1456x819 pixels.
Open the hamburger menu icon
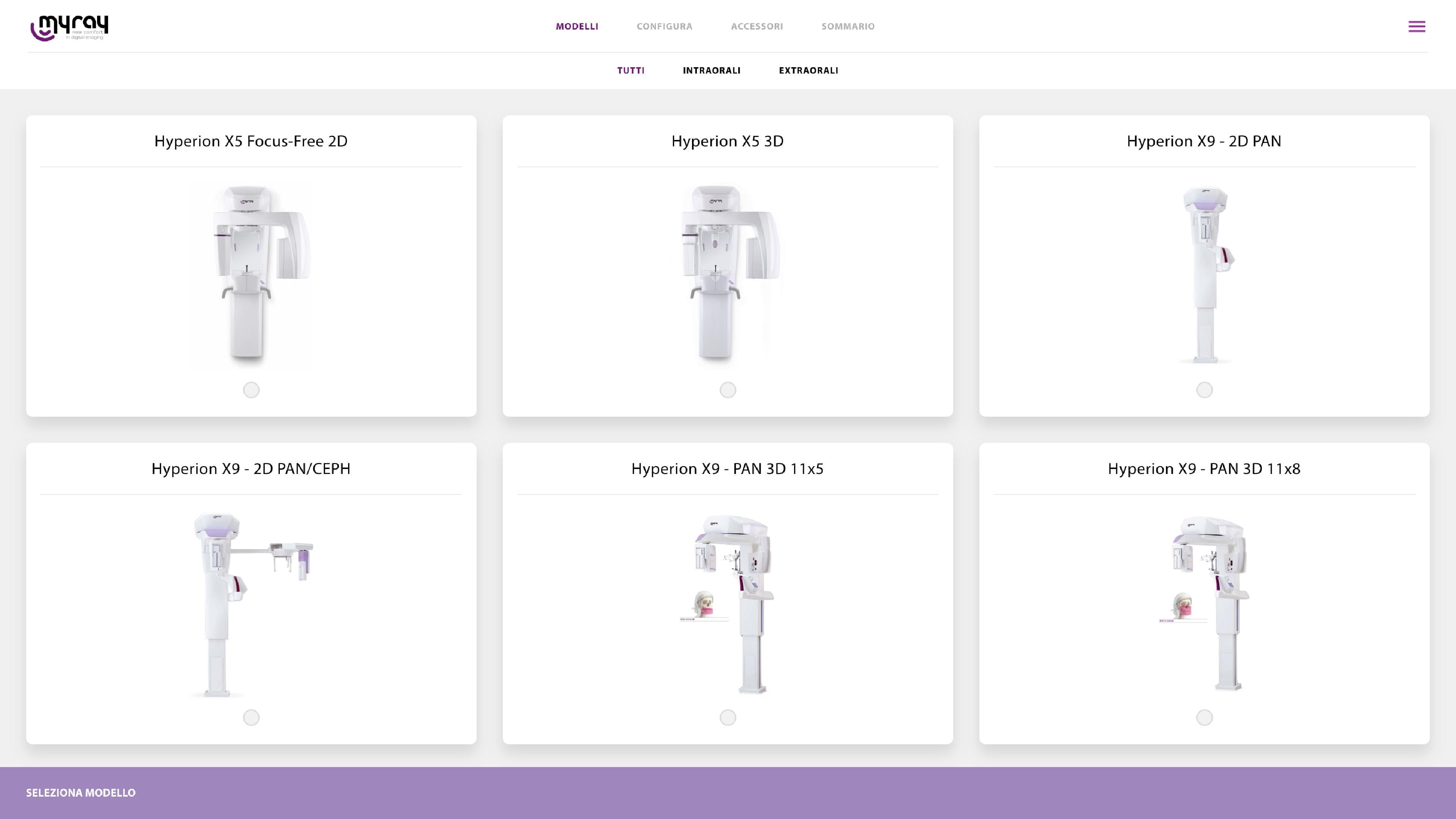[x=1417, y=27]
